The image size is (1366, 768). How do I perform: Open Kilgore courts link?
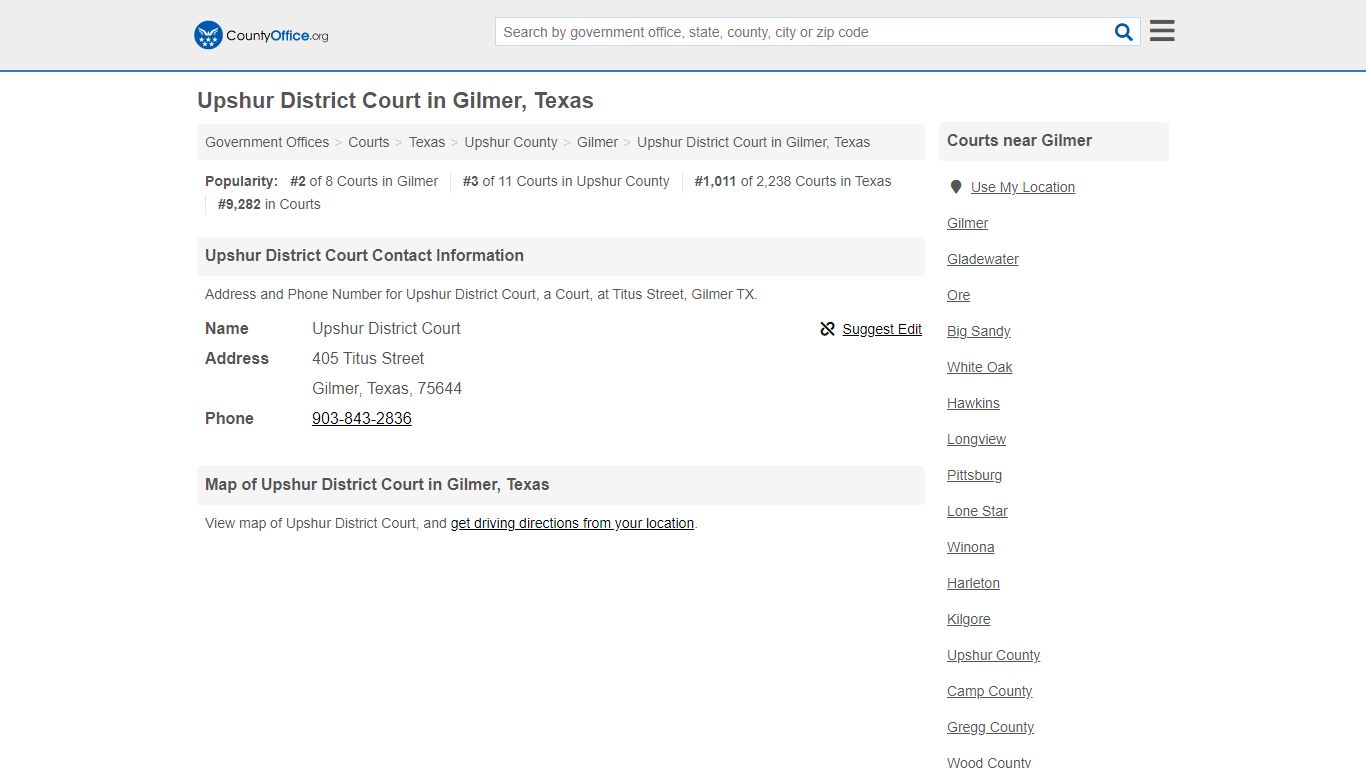969,619
